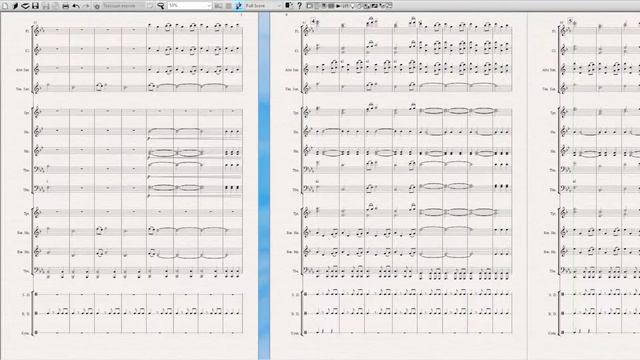Click the Play triangle in toolbar
This screenshot has height=360, width=640.
(x=338, y=6)
